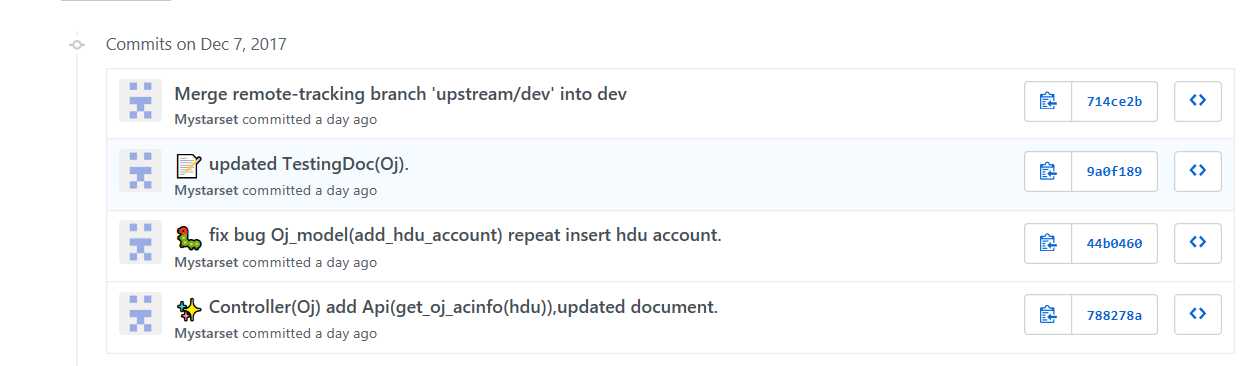This screenshot has width=1242, height=366.
Task: Open 'fix bug Oj_model' commit message
Action: [465, 236]
